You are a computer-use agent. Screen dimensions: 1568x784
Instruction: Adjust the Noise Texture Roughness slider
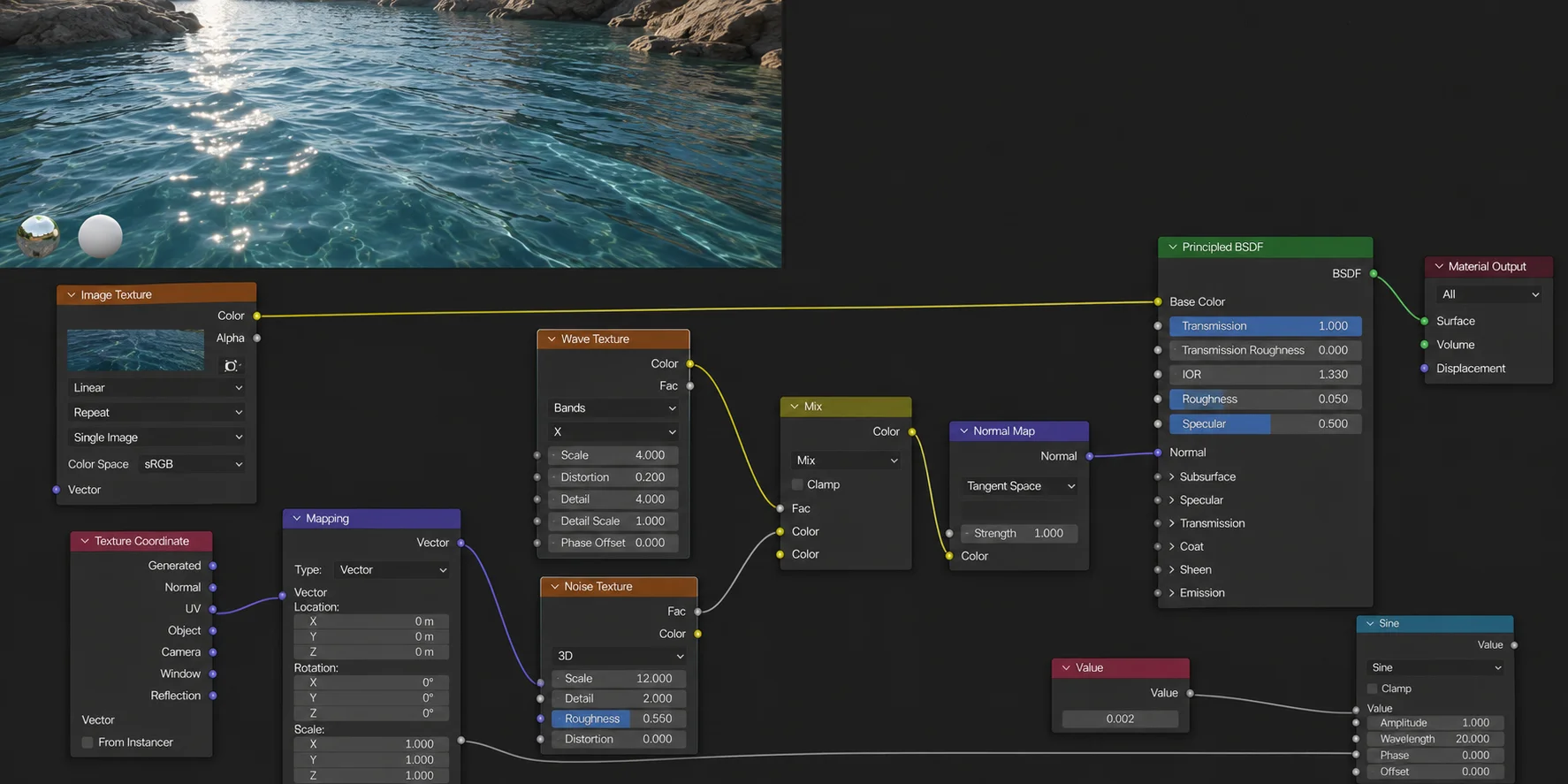[x=619, y=719]
